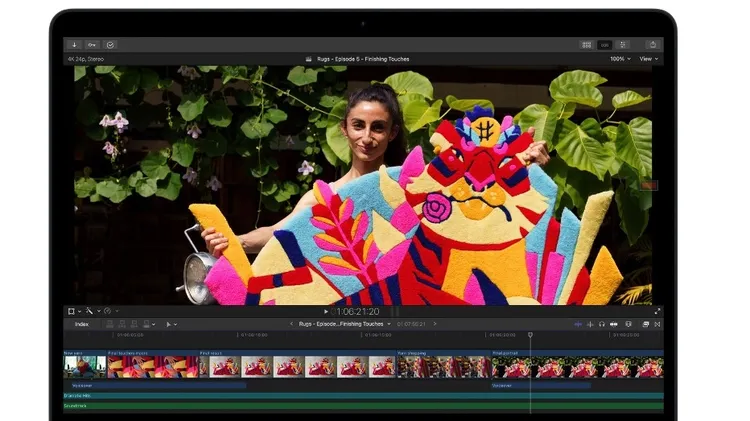Open Rugs - Episode...Finishing Touches project menu
This screenshot has height=421, width=750.
click(344, 324)
